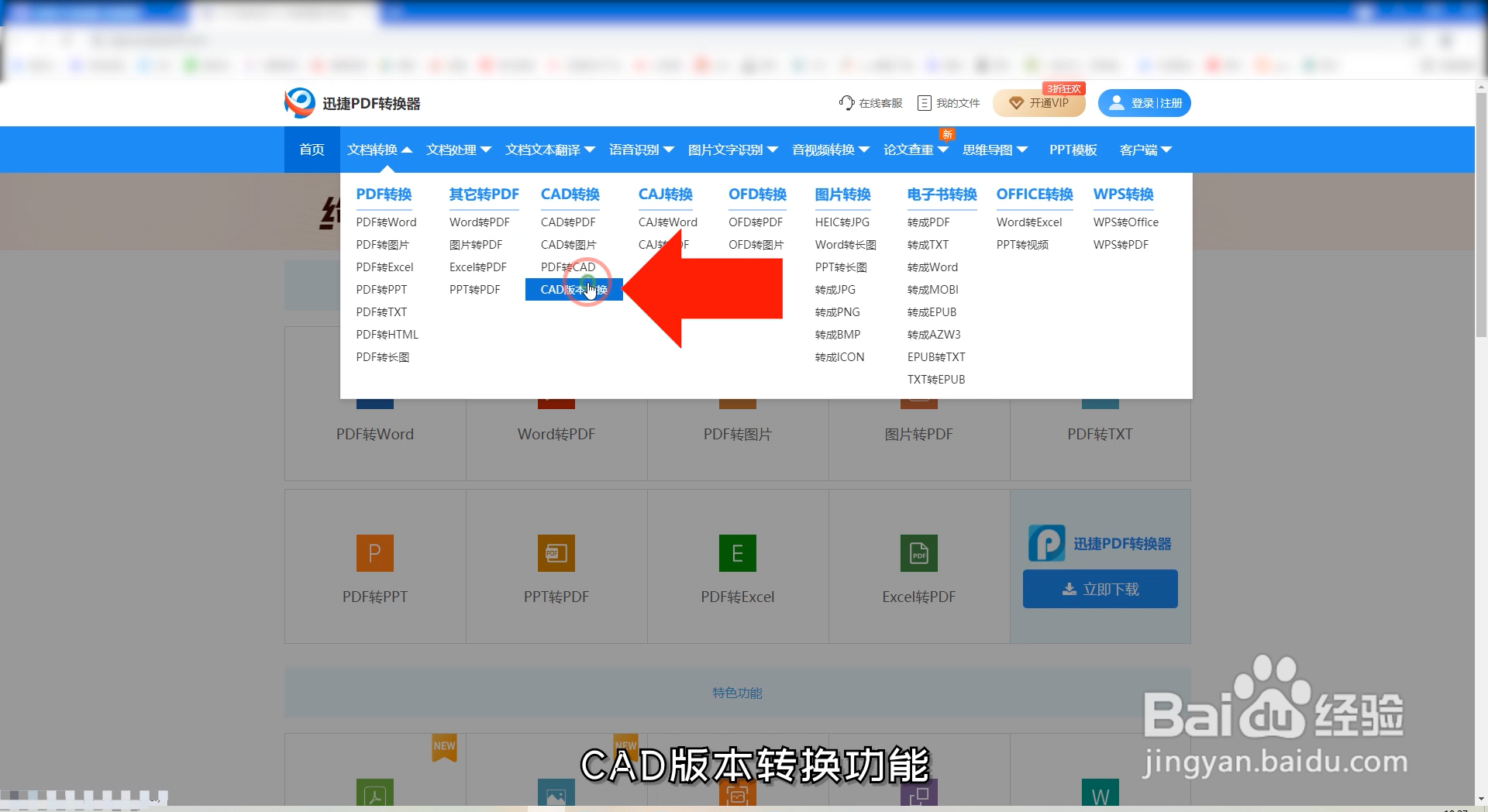Expand the 文档处理 dropdown
The height and width of the screenshot is (812, 1488).
pyautogui.click(x=459, y=150)
